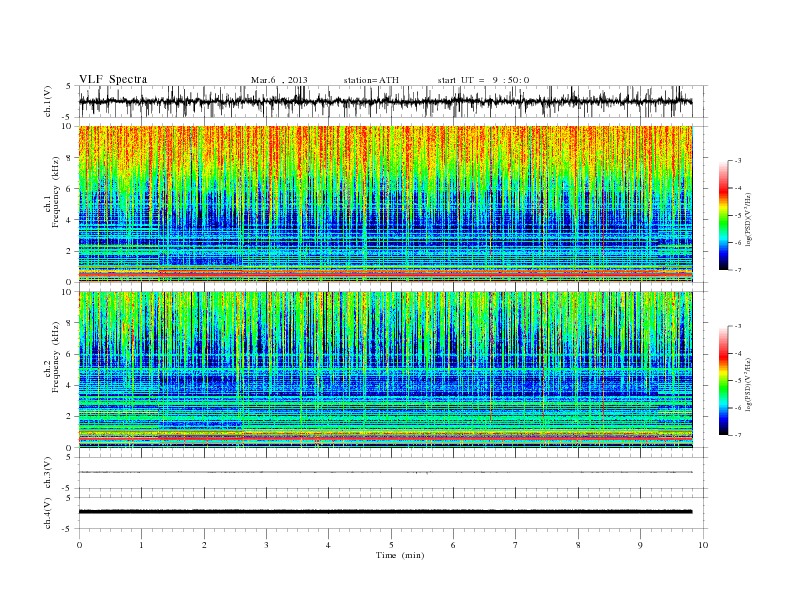Click the ch.1 spectrogram panel

385,204
